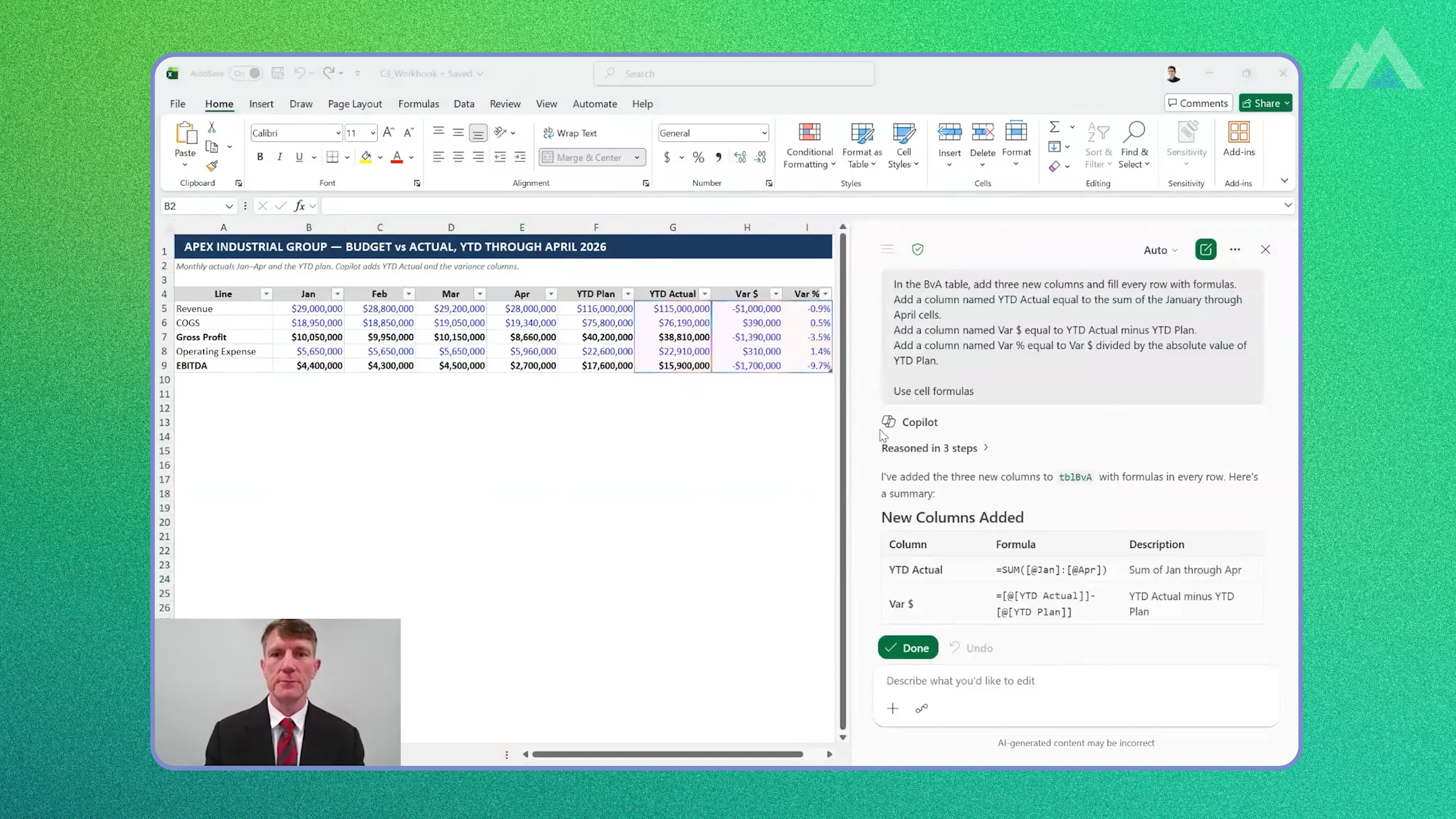The width and height of the screenshot is (1456, 819).
Task: Switch to the Insert tab
Action: click(x=261, y=104)
